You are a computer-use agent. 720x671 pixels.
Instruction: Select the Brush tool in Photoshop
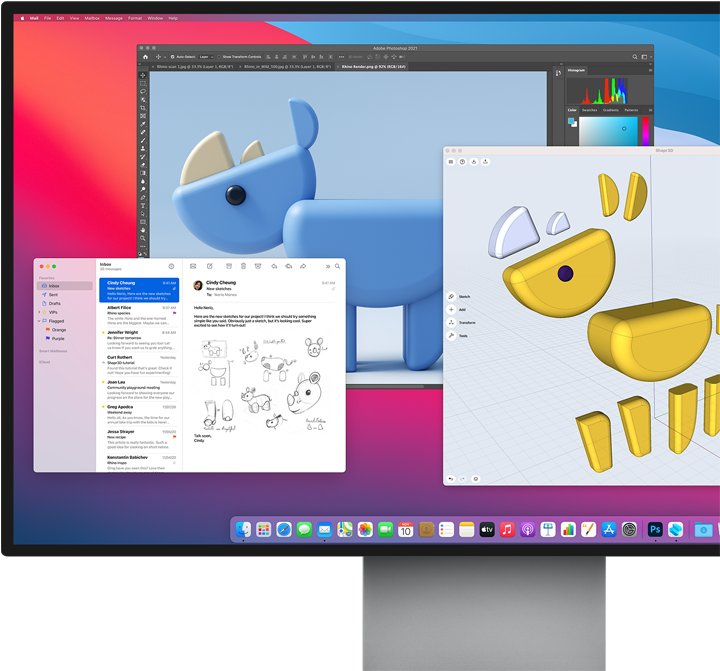pos(143,140)
